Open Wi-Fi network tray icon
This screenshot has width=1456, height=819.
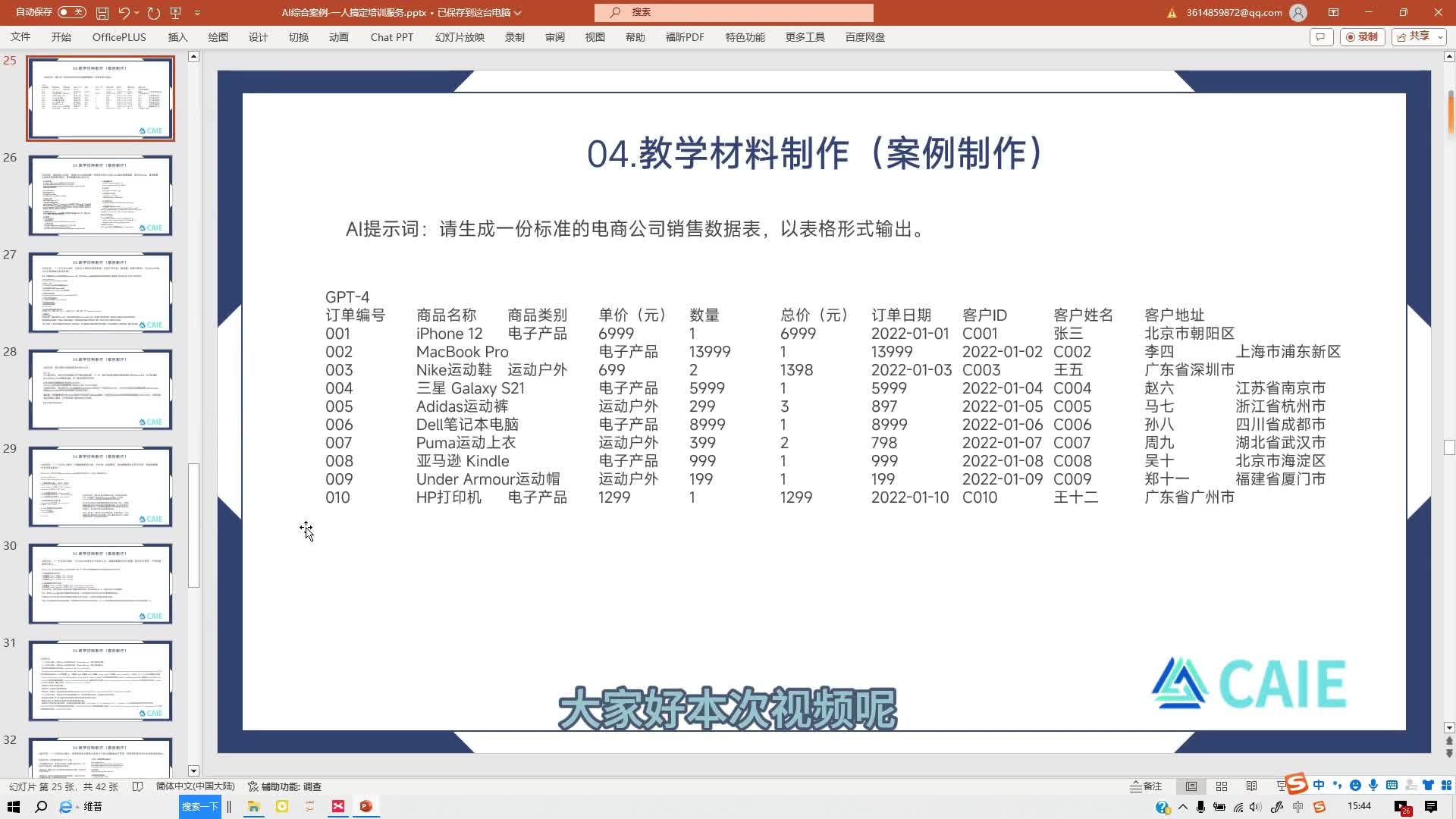[x=1238, y=807]
